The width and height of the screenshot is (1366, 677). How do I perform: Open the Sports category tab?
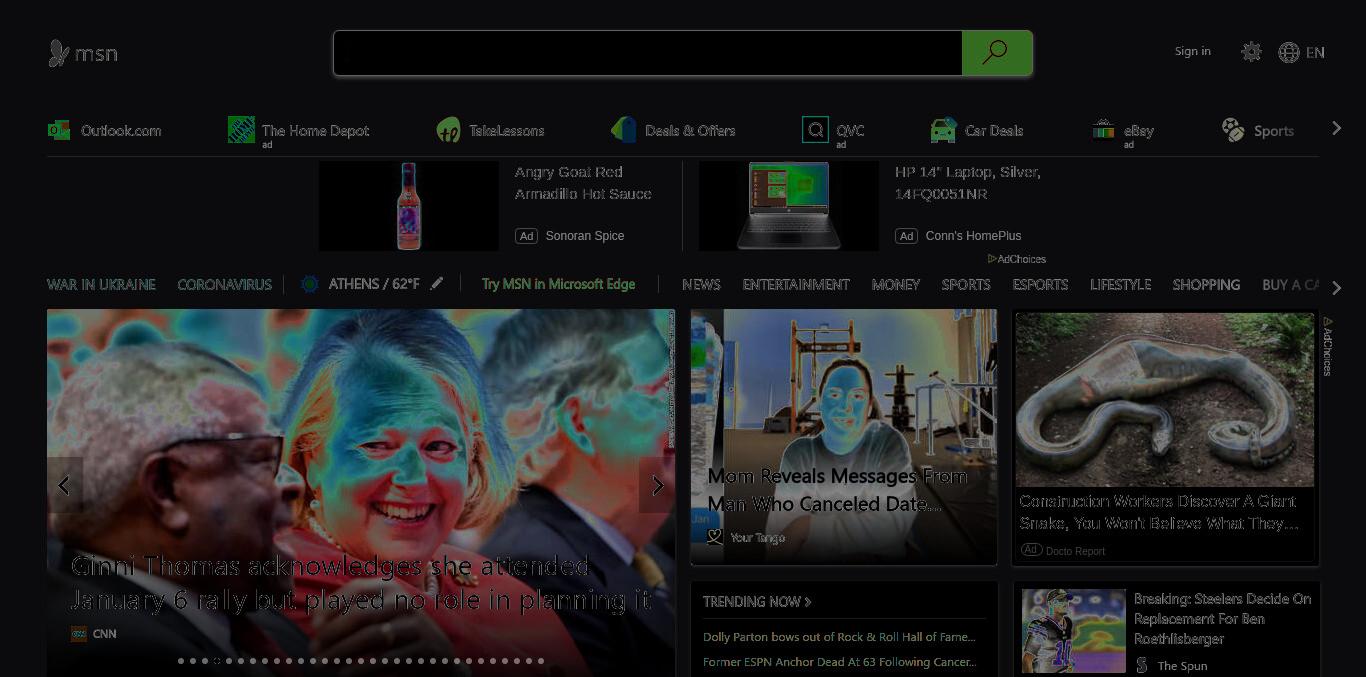point(966,284)
